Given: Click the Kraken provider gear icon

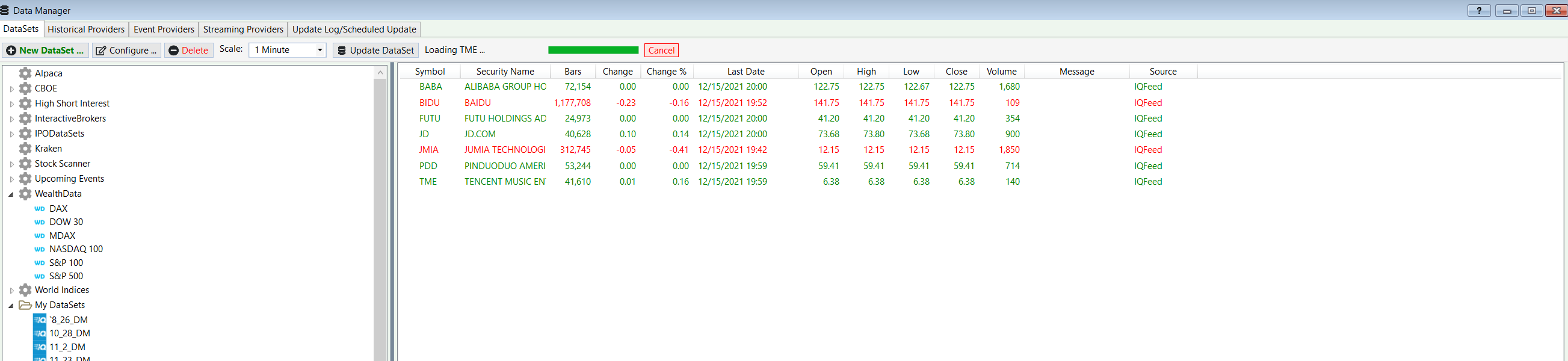Looking at the screenshot, I should [25, 149].
